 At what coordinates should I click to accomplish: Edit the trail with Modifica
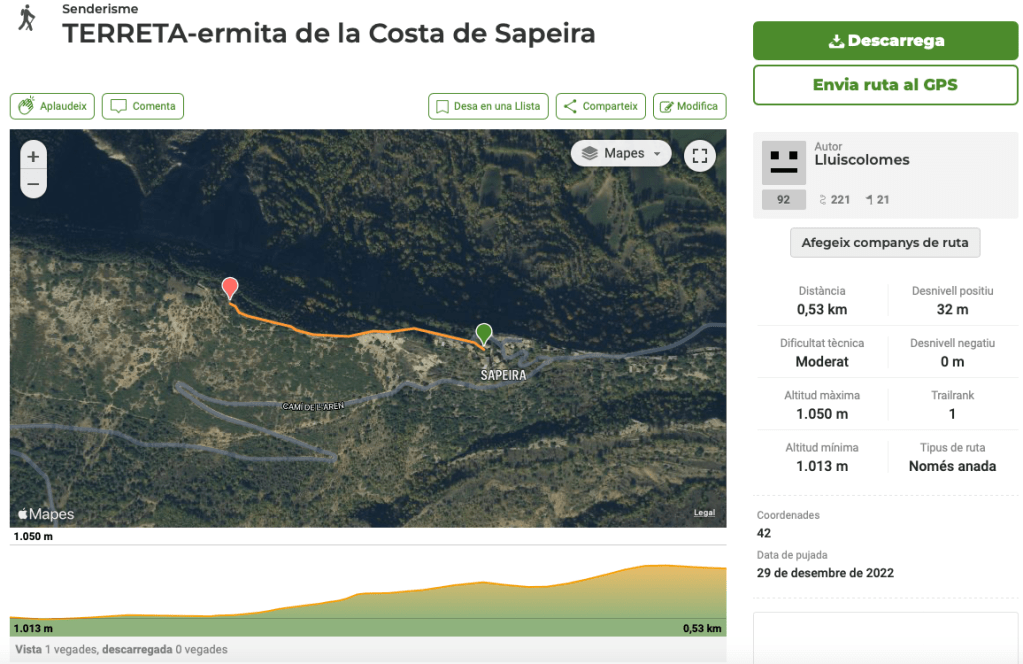click(689, 106)
